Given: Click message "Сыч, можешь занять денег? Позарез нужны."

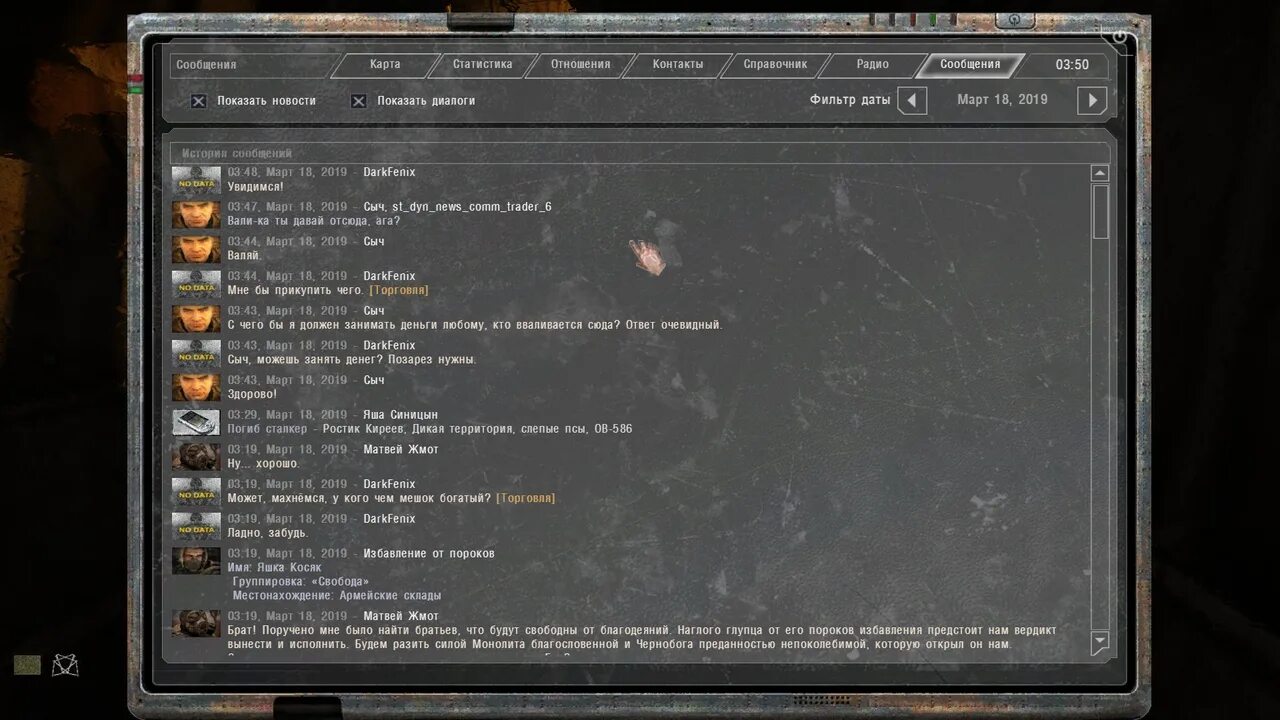Looking at the screenshot, I should [352, 360].
